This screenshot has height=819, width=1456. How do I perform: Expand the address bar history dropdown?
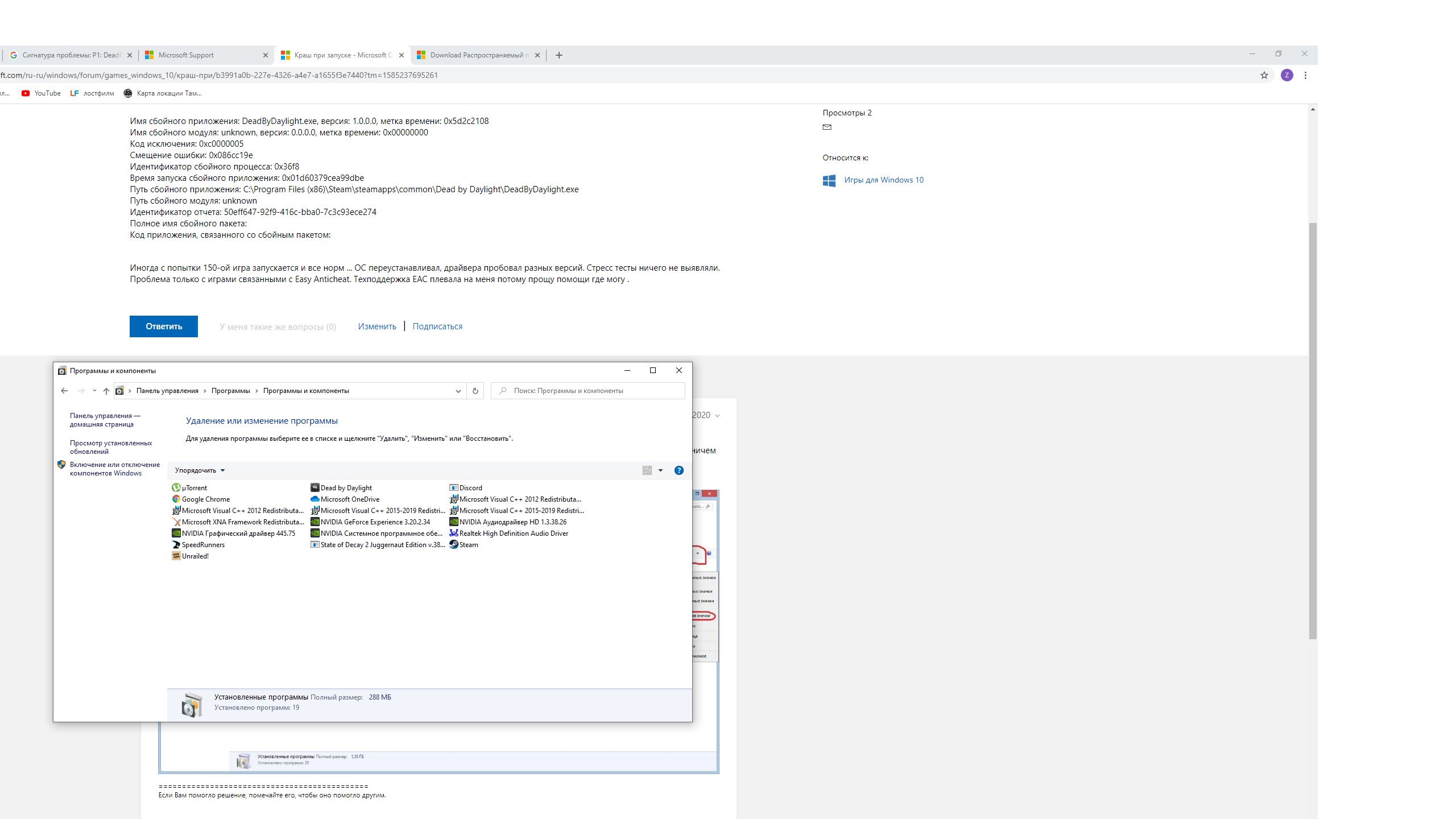[458, 391]
